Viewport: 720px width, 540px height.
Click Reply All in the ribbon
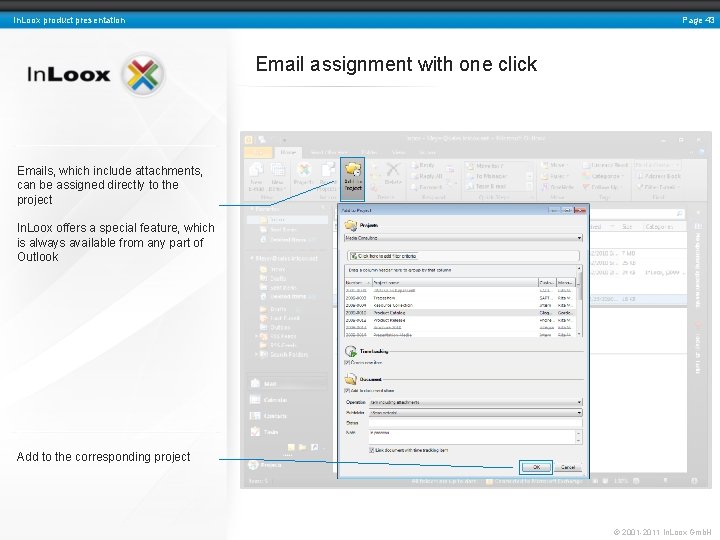pos(427,176)
